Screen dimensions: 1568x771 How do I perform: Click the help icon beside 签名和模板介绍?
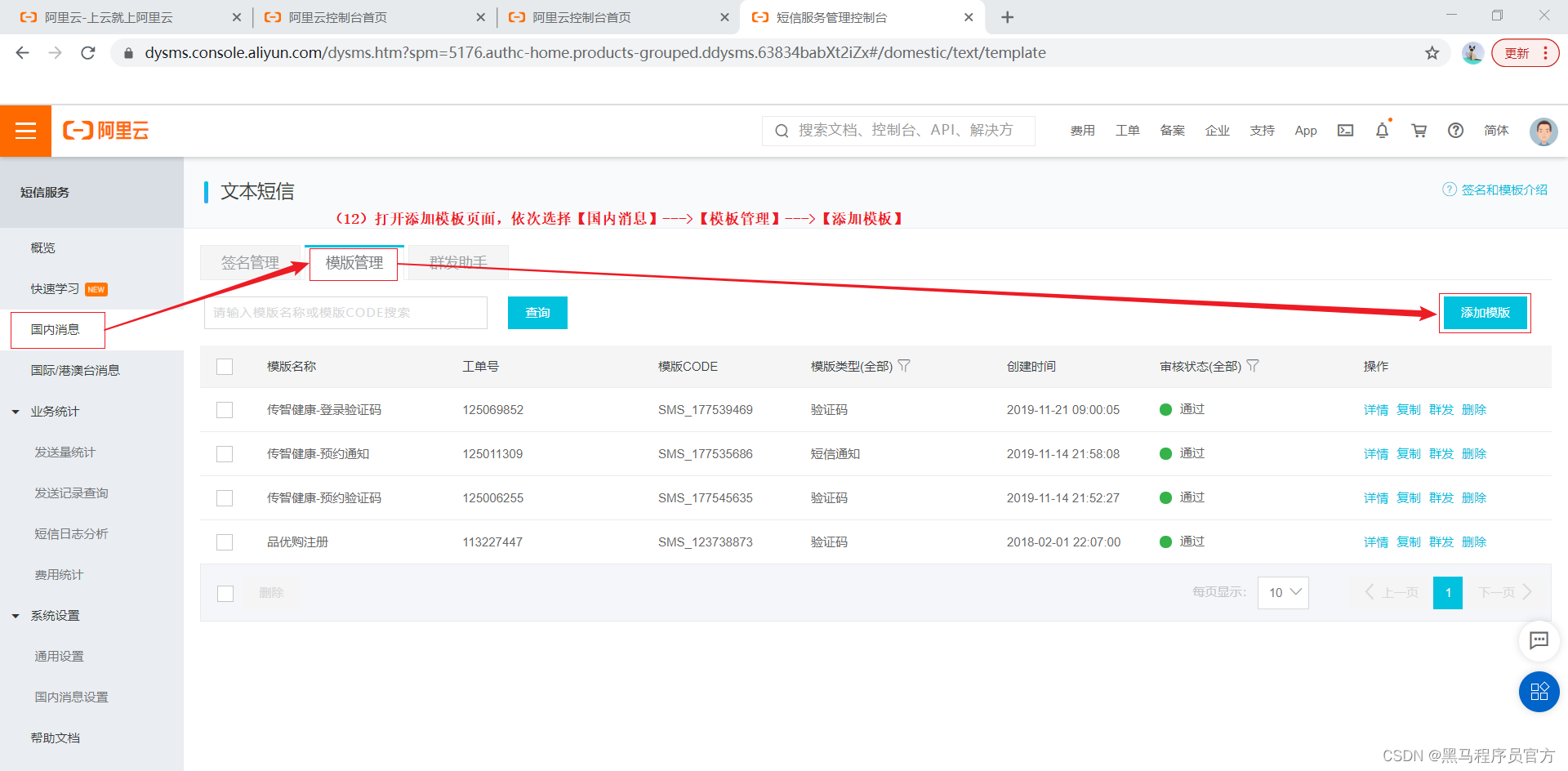(1450, 189)
